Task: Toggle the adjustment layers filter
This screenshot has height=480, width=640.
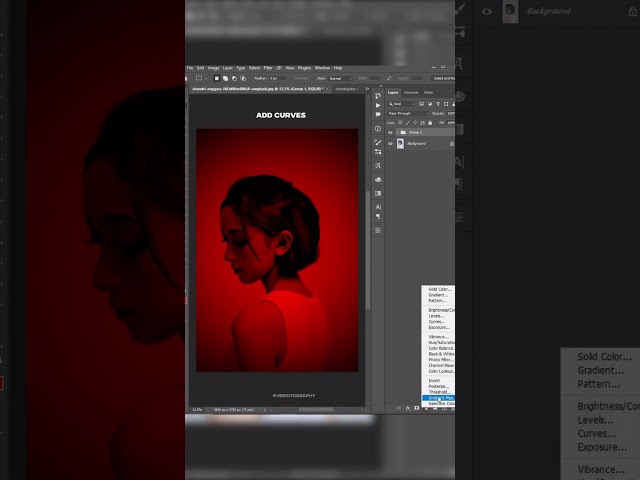Action: click(430, 104)
